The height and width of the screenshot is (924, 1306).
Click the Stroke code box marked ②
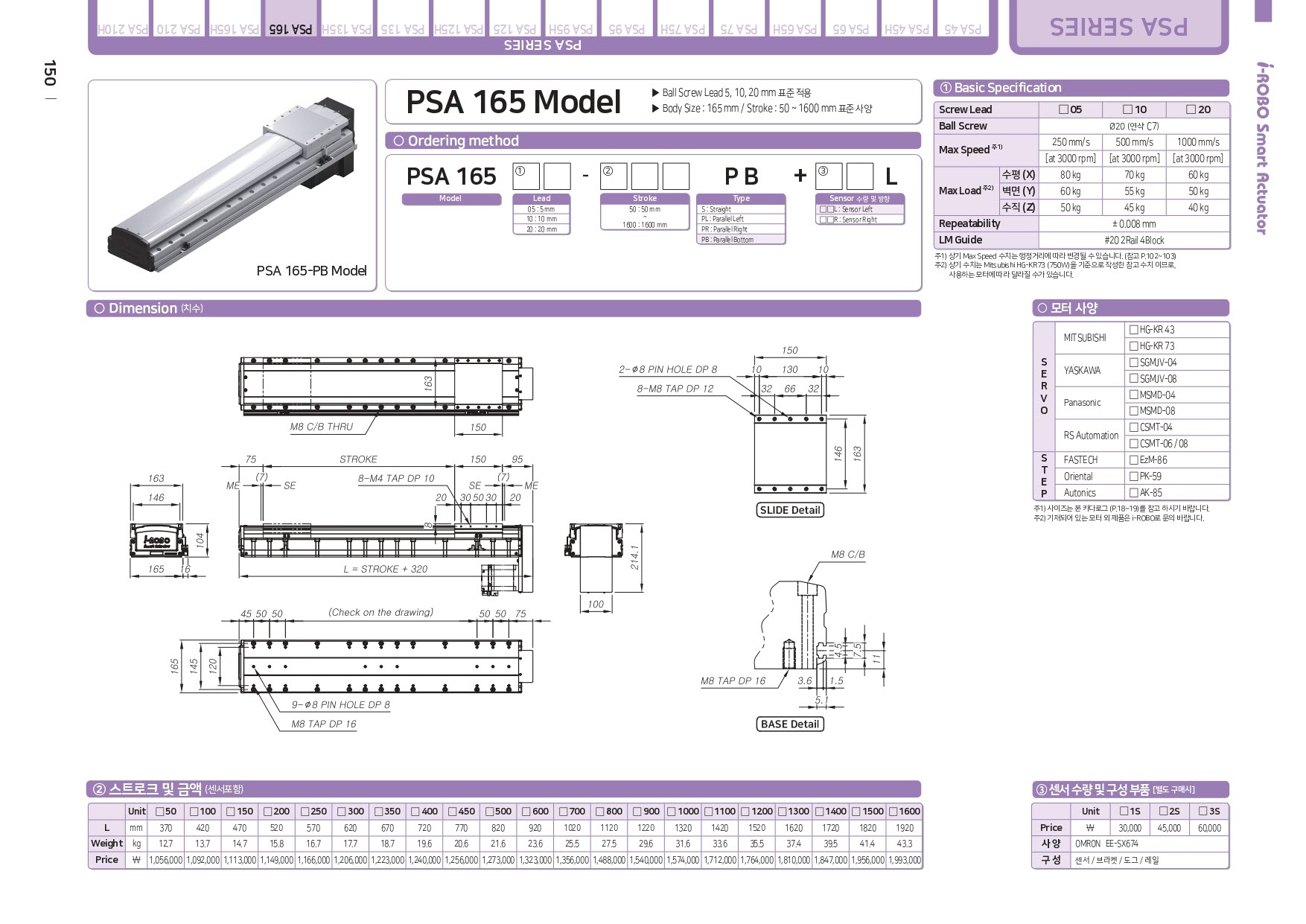(x=614, y=176)
